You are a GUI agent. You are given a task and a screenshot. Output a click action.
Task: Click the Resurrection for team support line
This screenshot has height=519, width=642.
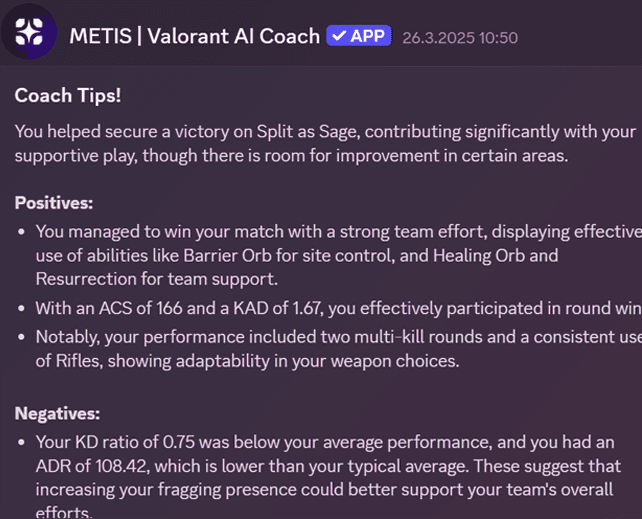pyautogui.click(x=157, y=279)
